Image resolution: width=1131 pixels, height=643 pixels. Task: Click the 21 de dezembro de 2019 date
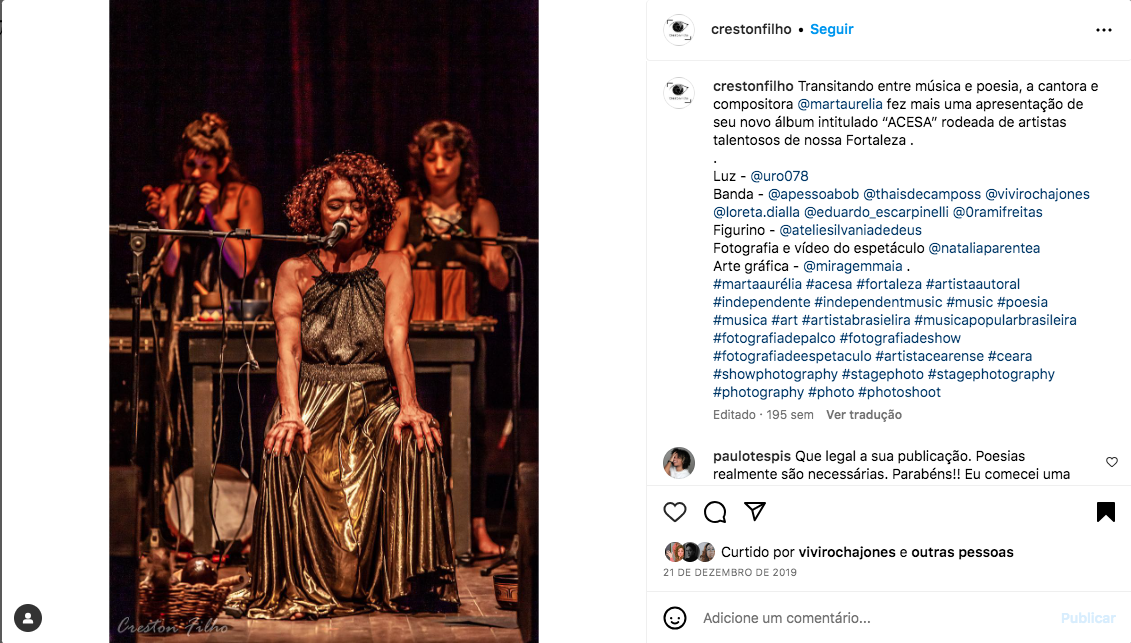pyautogui.click(x=730, y=572)
